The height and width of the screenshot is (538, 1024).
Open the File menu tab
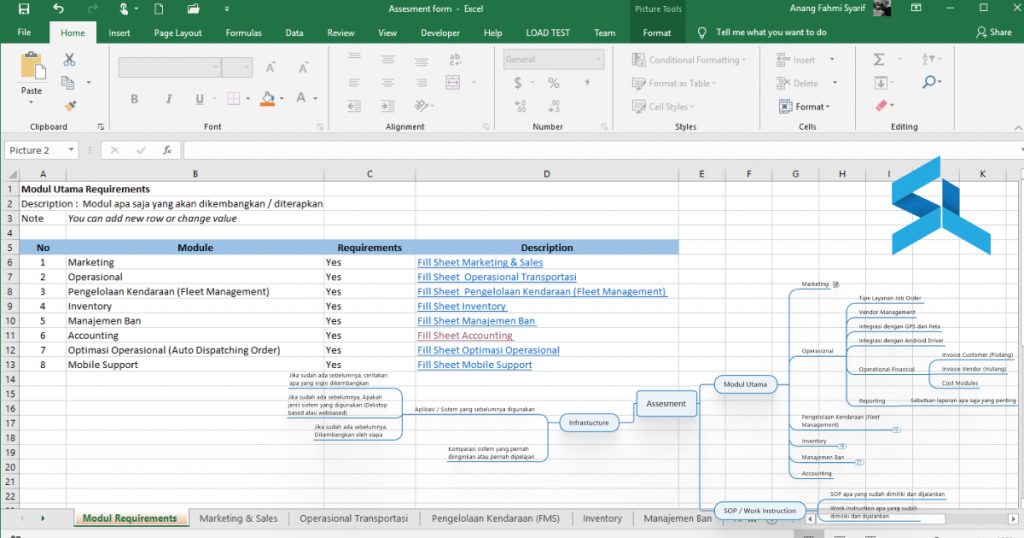[24, 32]
